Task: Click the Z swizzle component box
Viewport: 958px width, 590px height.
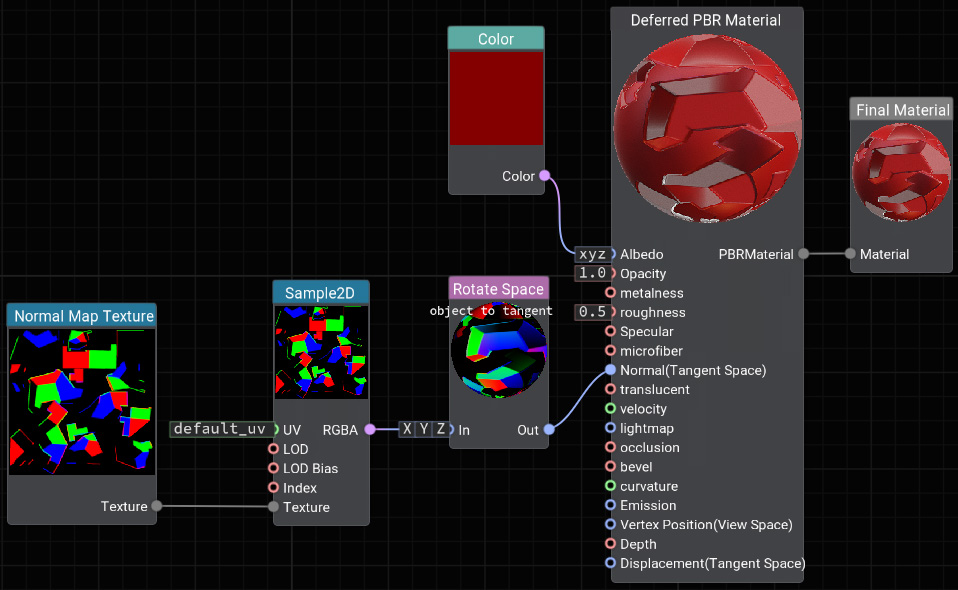Action: coord(440,429)
